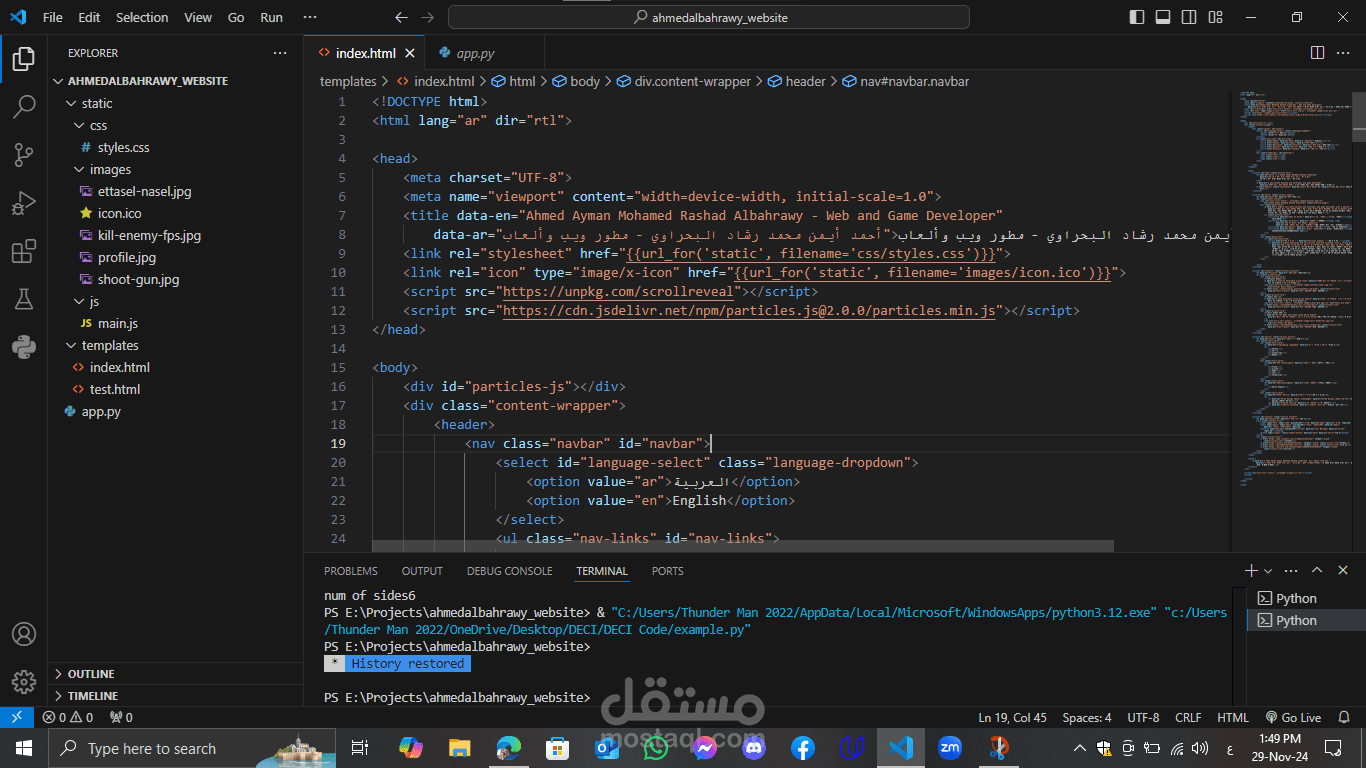
Task: Toggle the Secondary Side Bar layout icon
Action: click(x=1189, y=17)
